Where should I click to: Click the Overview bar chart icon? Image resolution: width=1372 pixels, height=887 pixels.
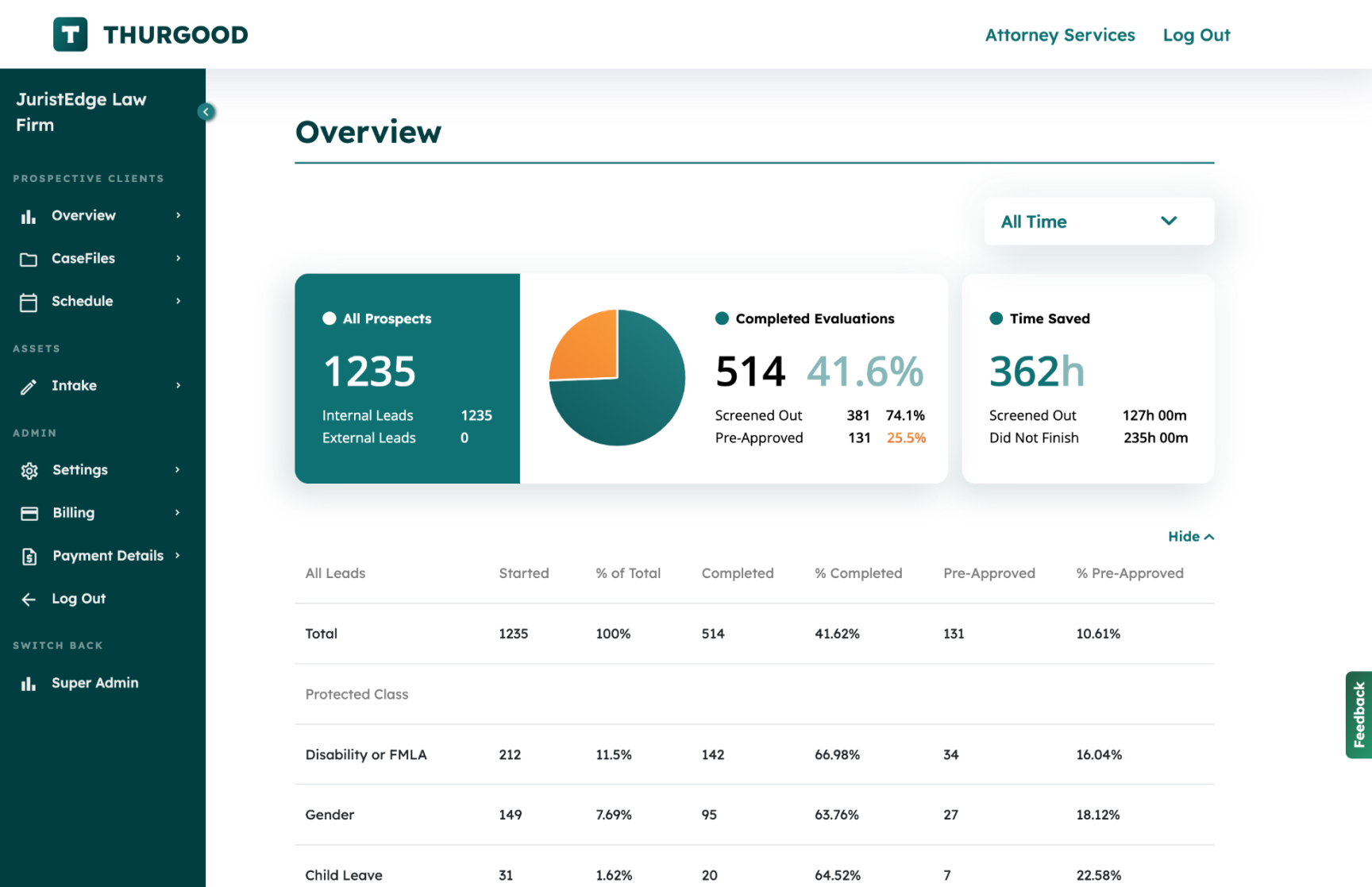point(29,216)
